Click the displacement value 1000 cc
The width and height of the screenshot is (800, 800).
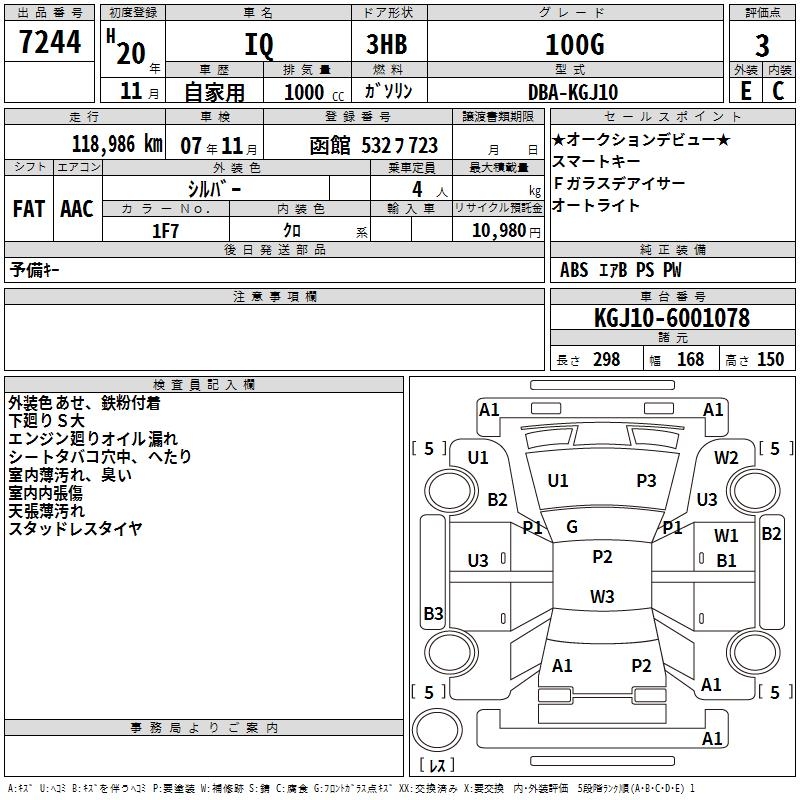click(x=314, y=92)
